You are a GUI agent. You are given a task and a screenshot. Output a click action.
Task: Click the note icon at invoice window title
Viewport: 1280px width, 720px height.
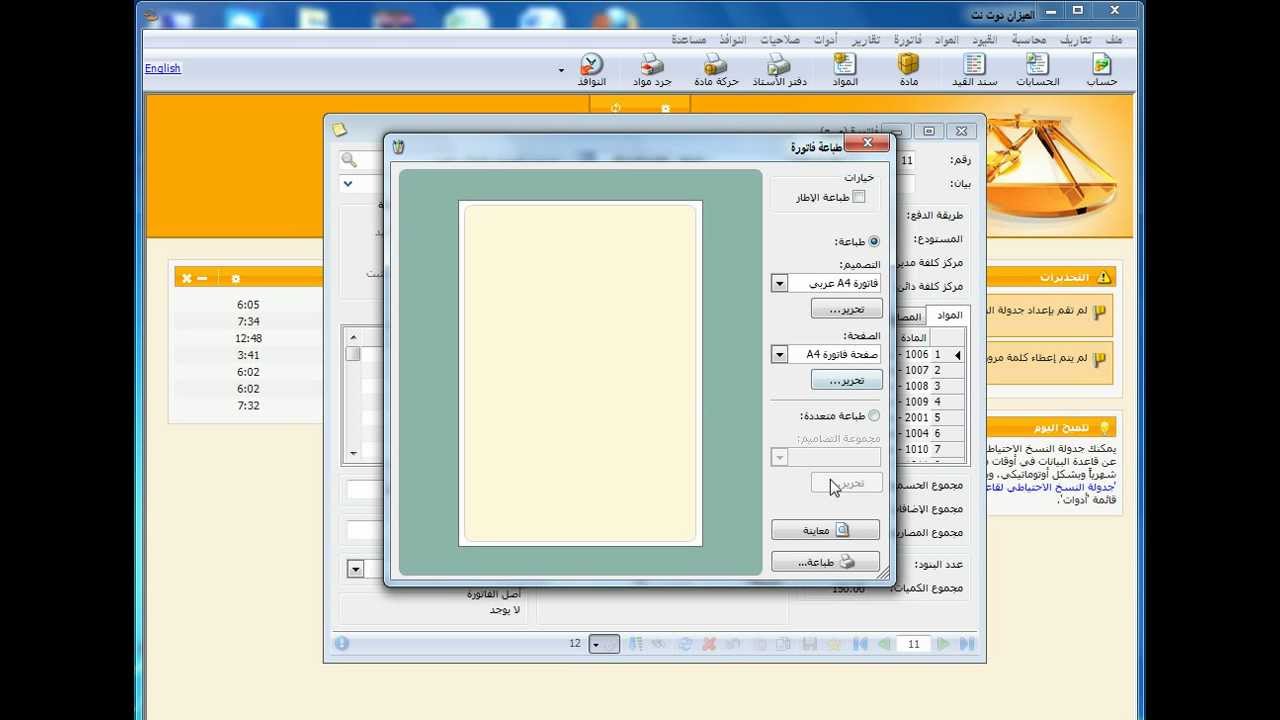coord(340,130)
